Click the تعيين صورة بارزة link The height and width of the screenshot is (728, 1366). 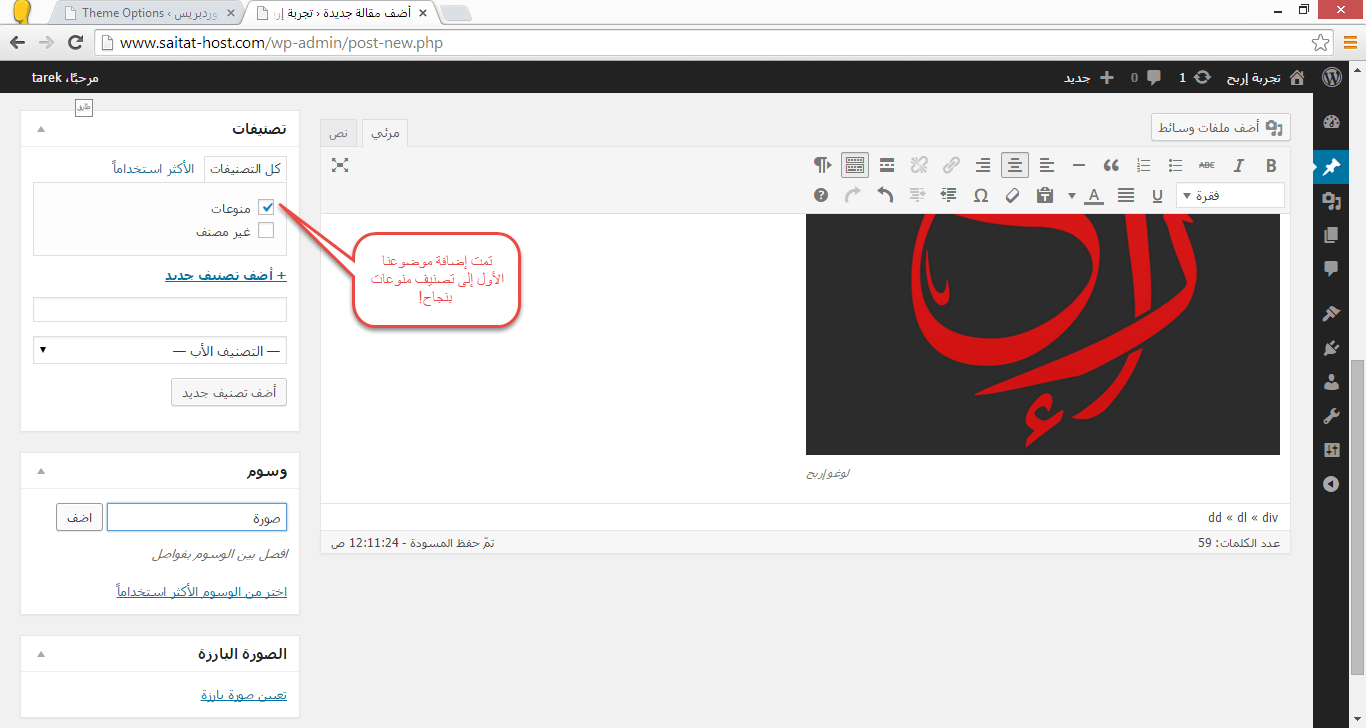(244, 695)
